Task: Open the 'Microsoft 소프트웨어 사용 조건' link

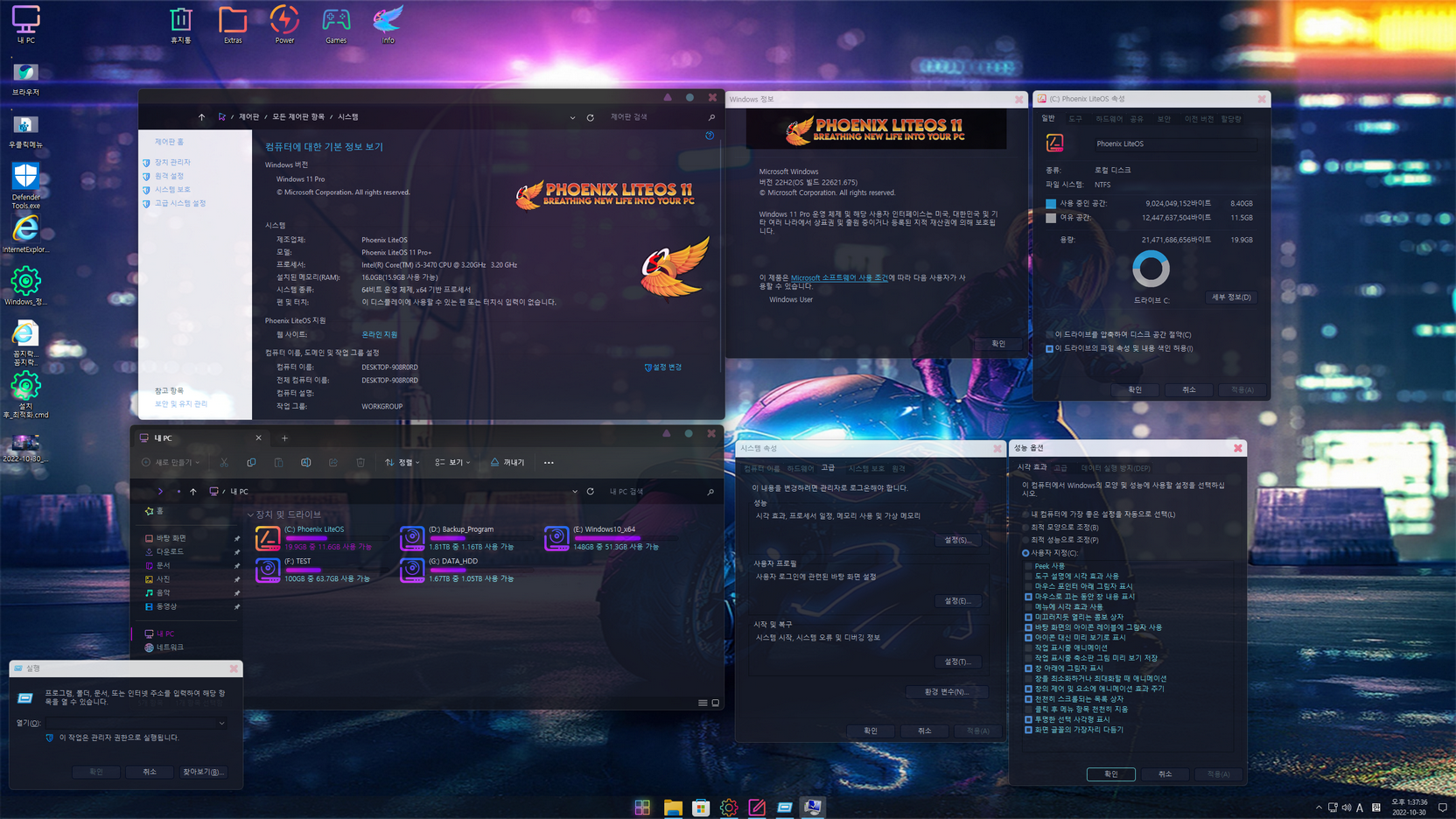Action: pyautogui.click(x=839, y=277)
